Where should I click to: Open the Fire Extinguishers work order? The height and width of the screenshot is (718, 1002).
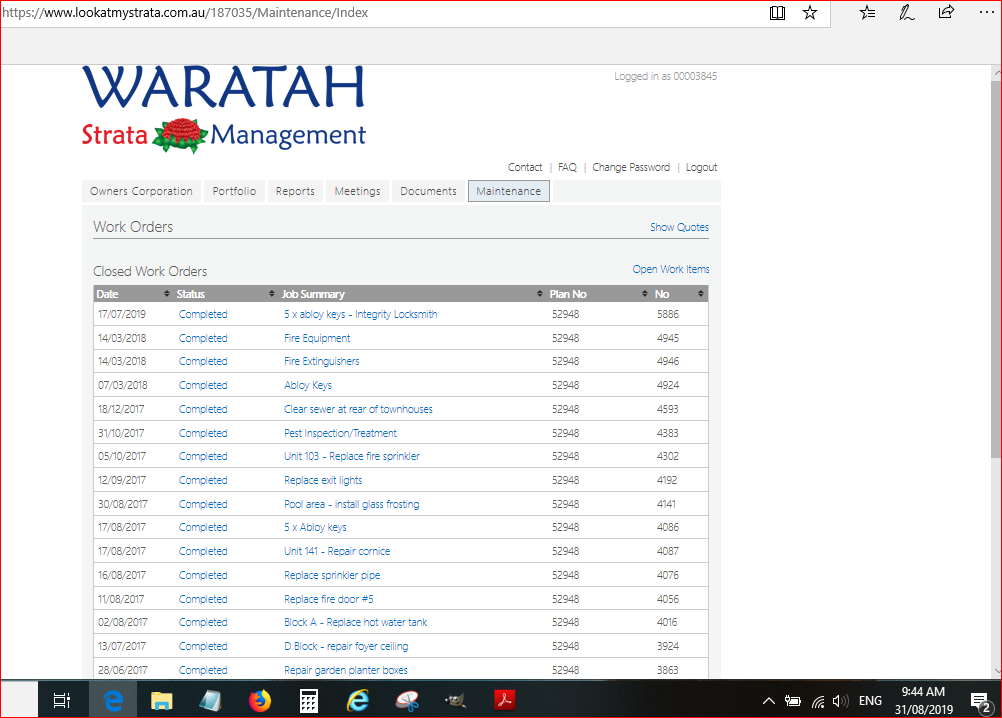click(x=321, y=362)
